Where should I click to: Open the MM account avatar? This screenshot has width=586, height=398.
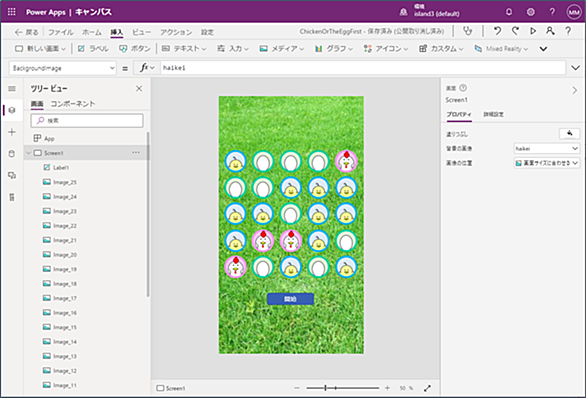pyautogui.click(x=574, y=12)
